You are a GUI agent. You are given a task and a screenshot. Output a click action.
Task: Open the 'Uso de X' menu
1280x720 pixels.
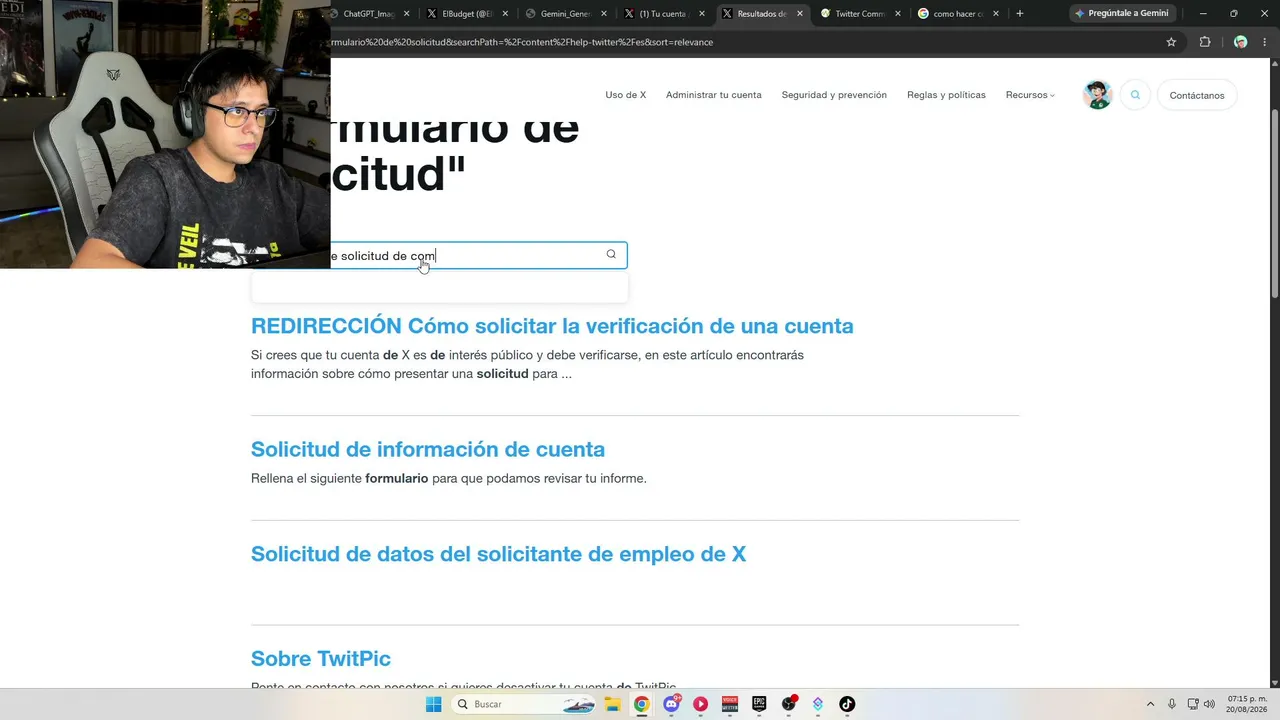coord(626,95)
